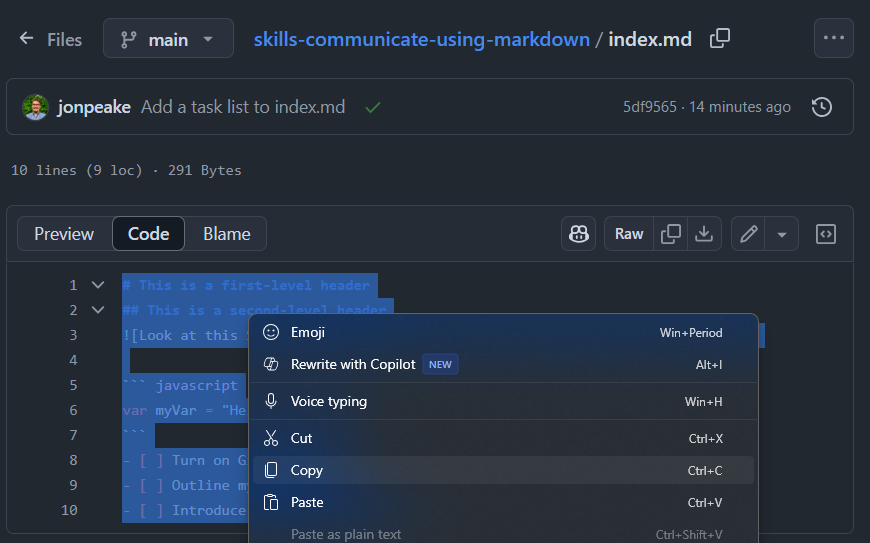870x543 pixels.
Task: Open the main branch dropdown
Action: point(168,38)
